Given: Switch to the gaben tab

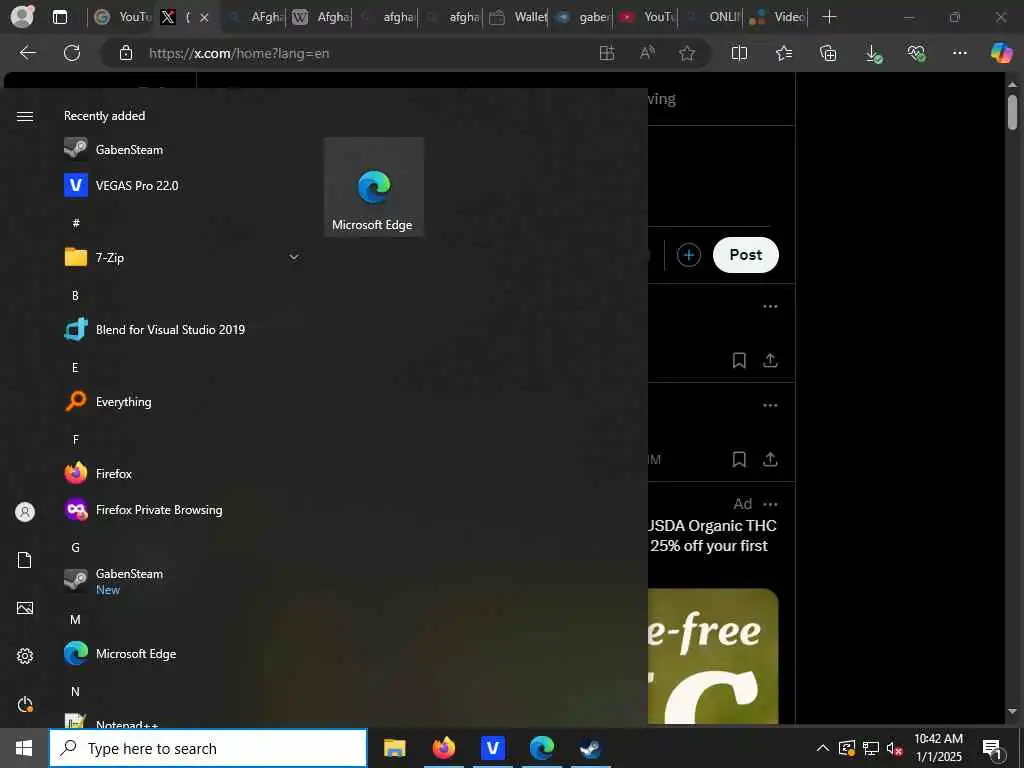Looking at the screenshot, I should click(581, 17).
